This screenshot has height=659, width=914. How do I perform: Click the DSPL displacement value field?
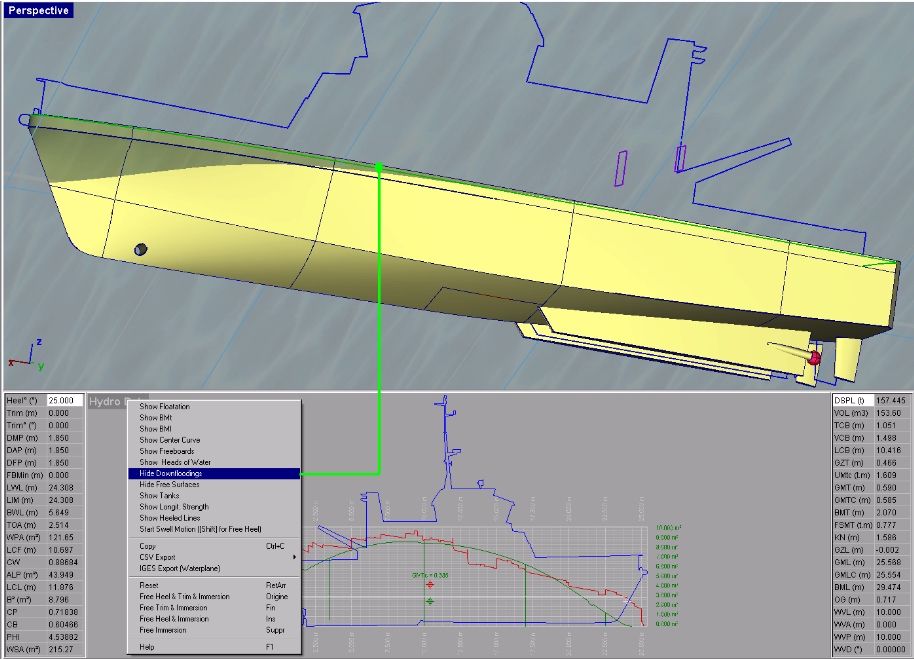tap(892, 400)
